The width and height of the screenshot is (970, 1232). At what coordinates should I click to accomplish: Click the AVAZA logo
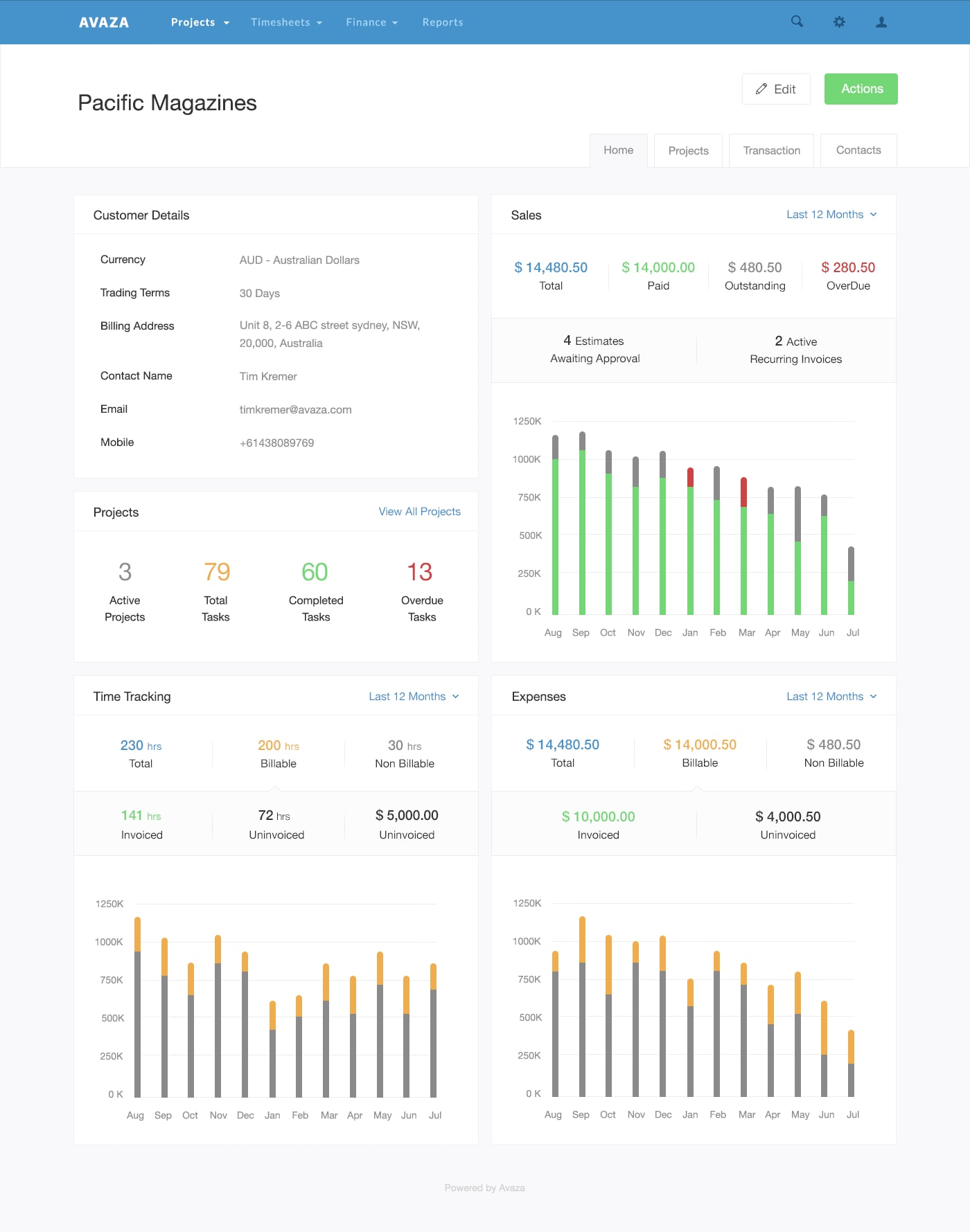[x=104, y=22]
